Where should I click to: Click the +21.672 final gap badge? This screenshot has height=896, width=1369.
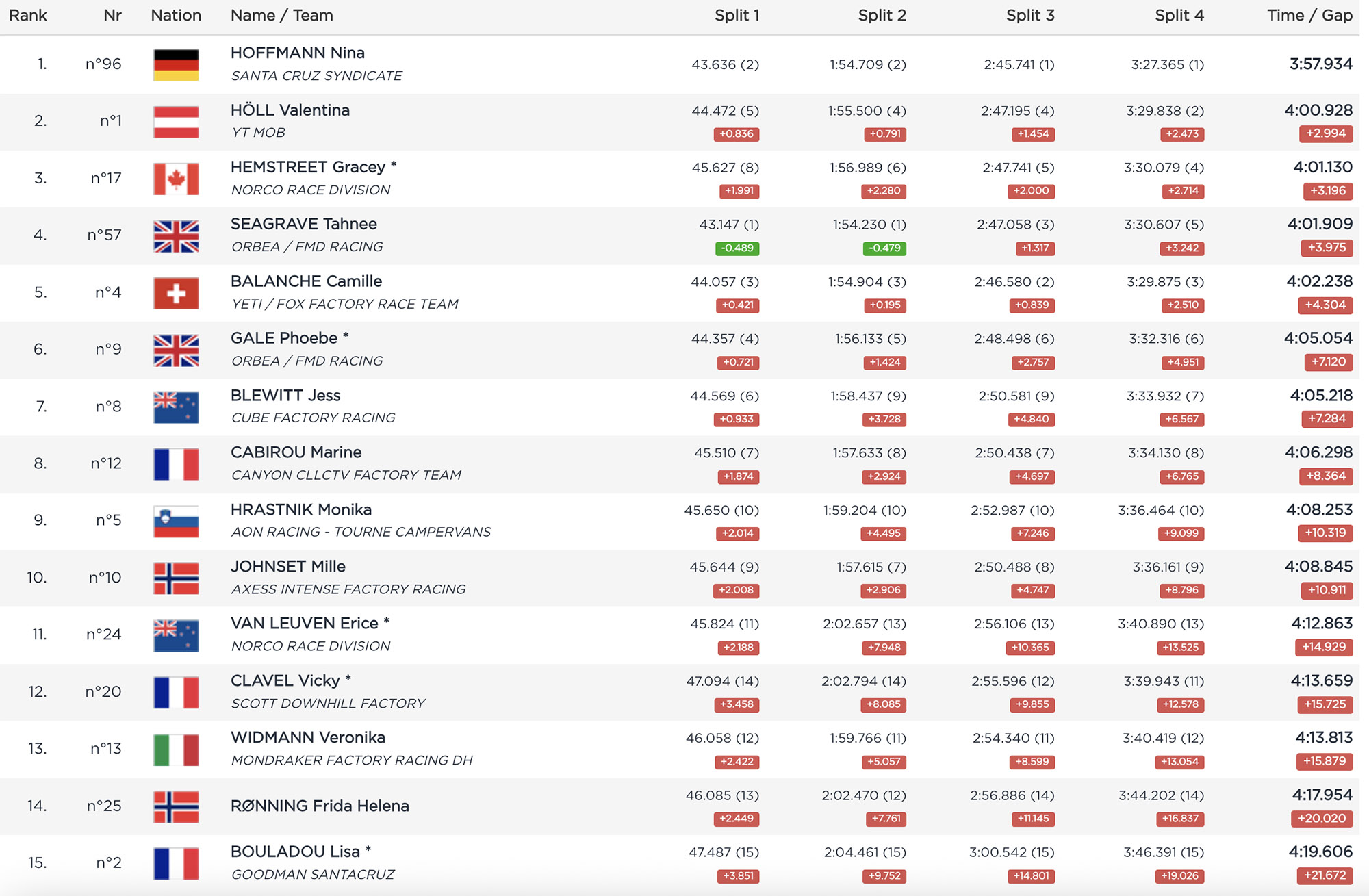coord(1325,875)
